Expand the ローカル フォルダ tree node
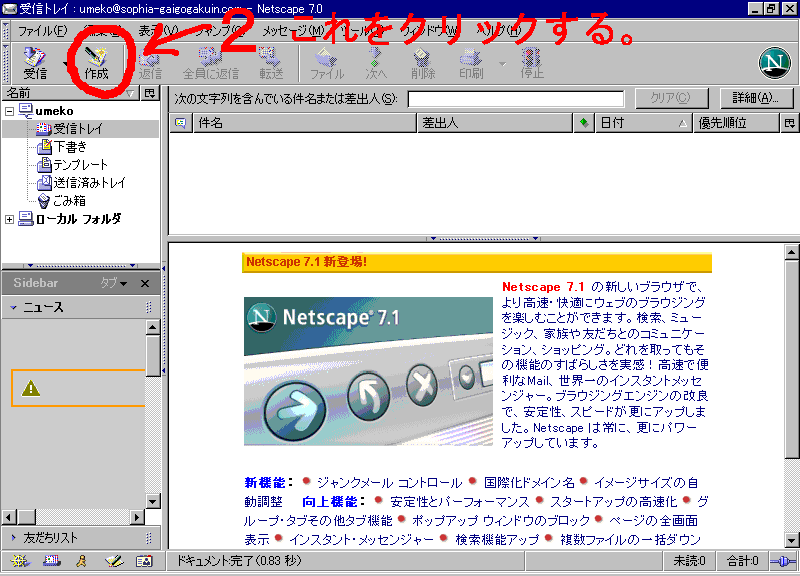The height and width of the screenshot is (576, 800). click(10, 219)
